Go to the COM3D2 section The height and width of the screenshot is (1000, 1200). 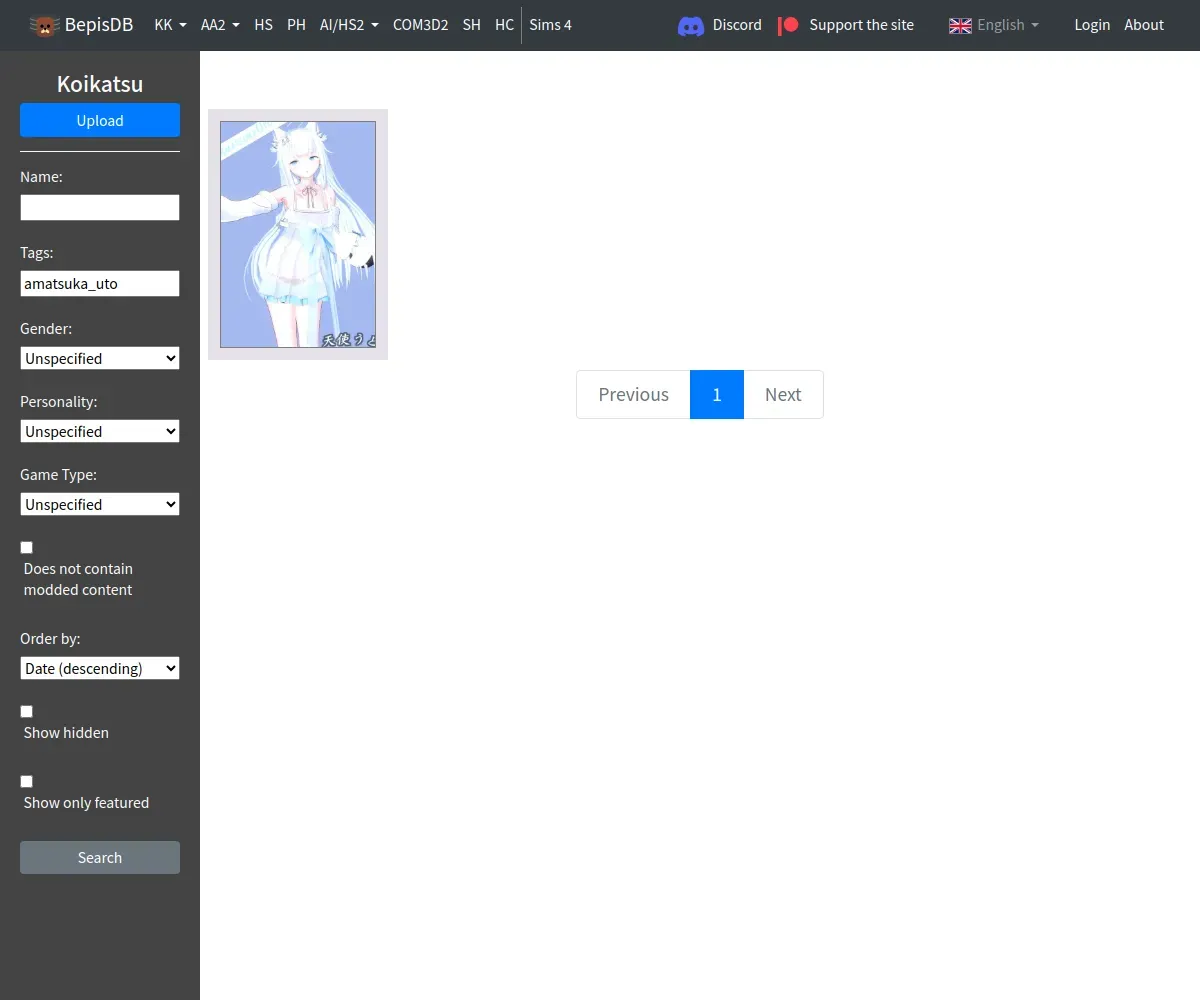point(420,25)
